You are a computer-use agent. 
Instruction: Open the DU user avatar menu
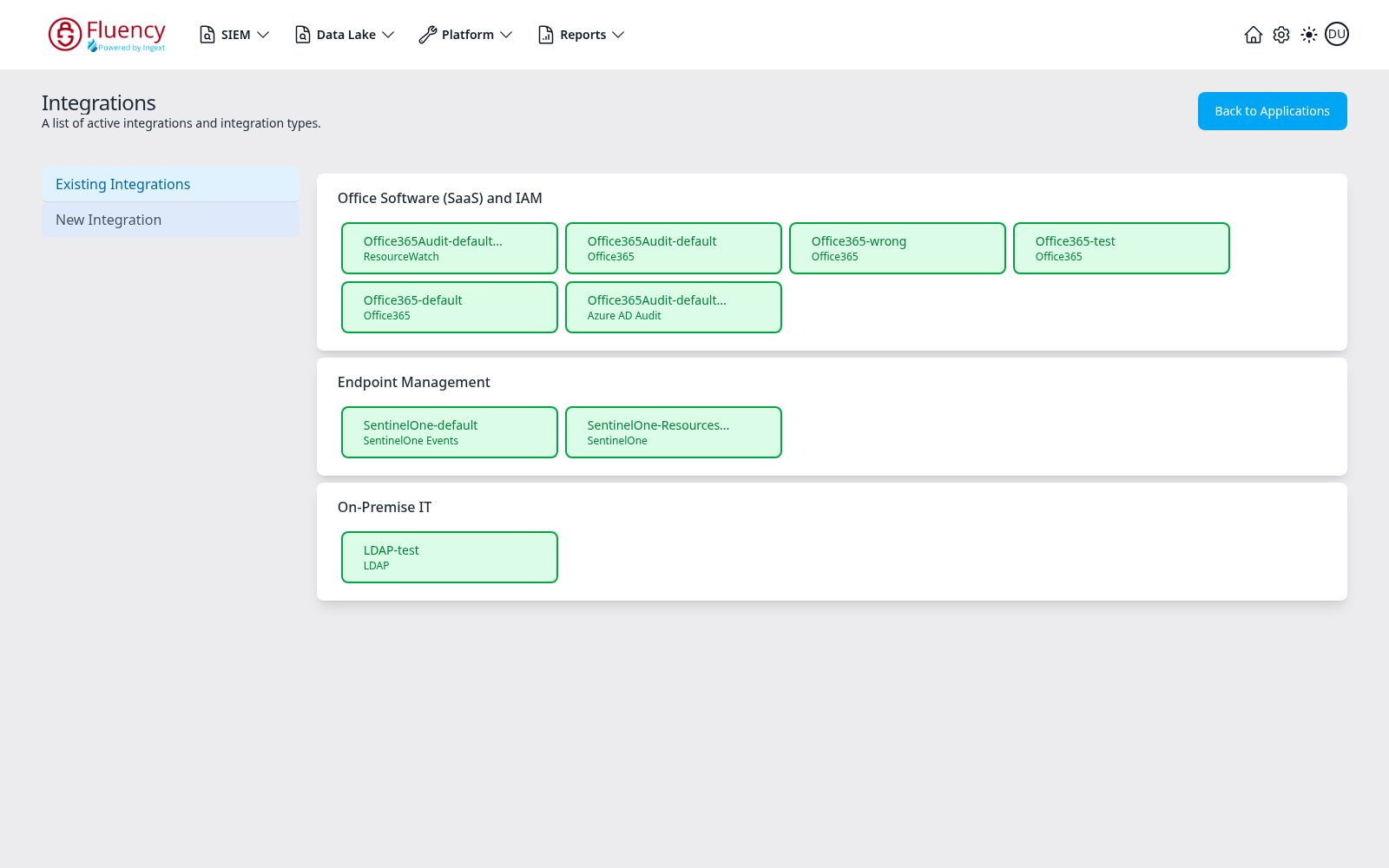(x=1337, y=34)
